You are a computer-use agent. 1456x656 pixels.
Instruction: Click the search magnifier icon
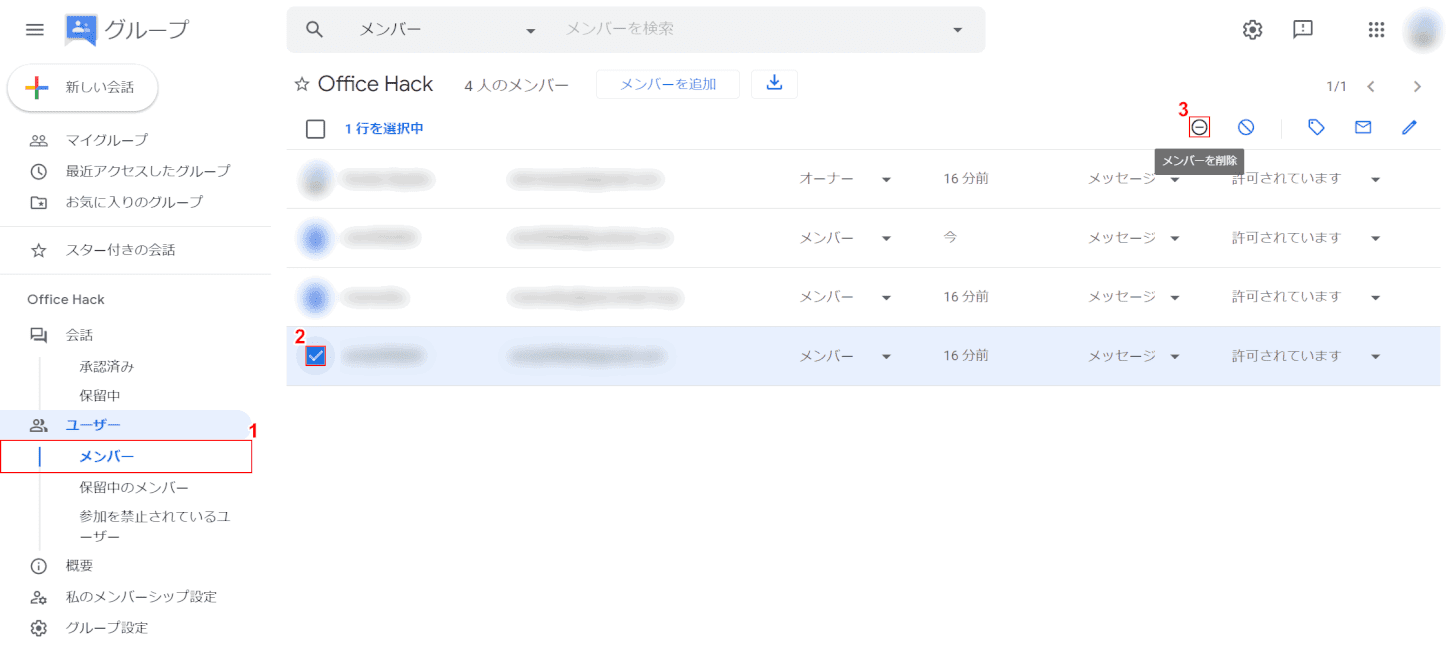tap(314, 30)
